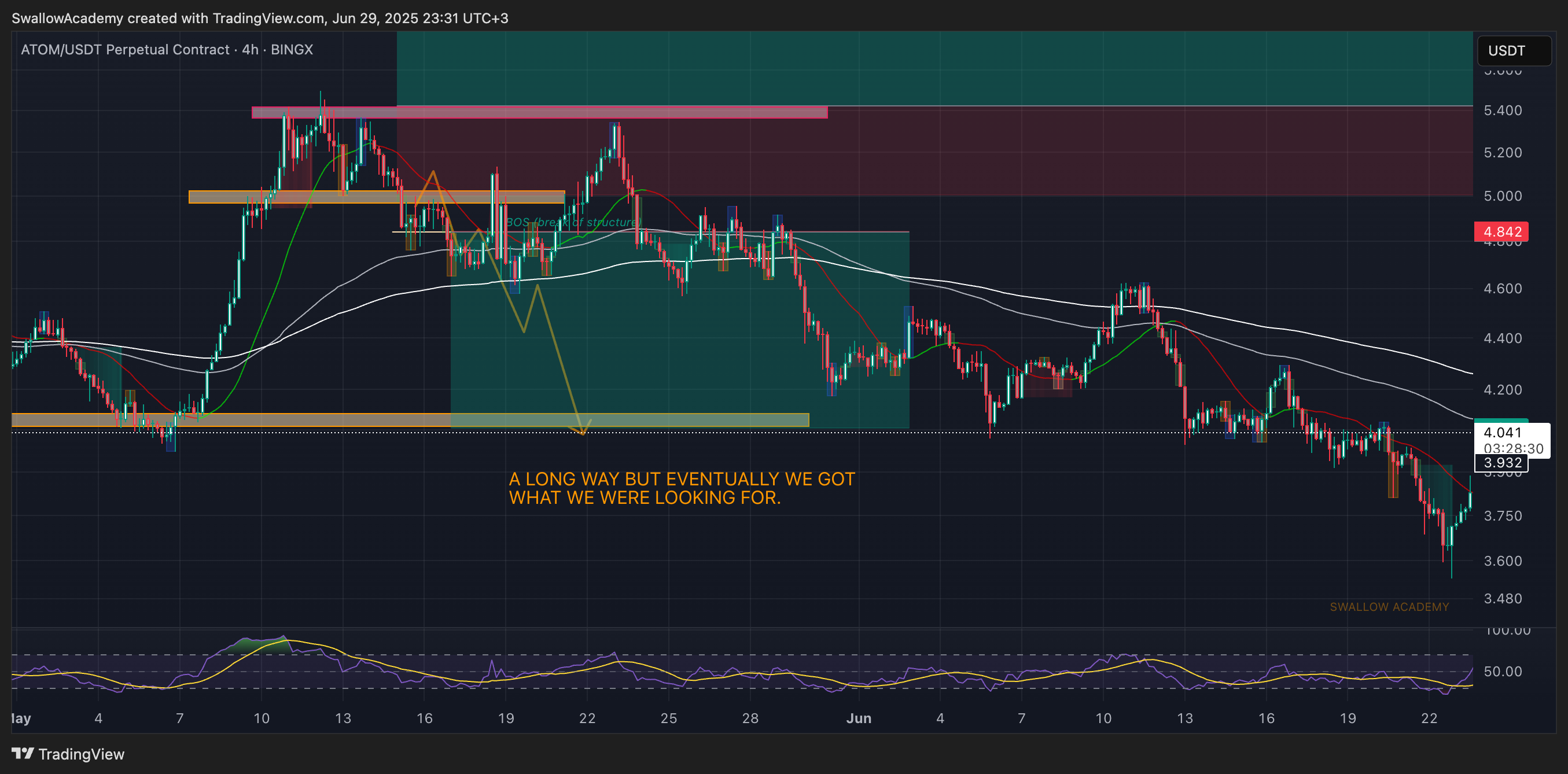The height and width of the screenshot is (774, 1568).
Task: Click the 25 date label on time axis
Action: [668, 718]
